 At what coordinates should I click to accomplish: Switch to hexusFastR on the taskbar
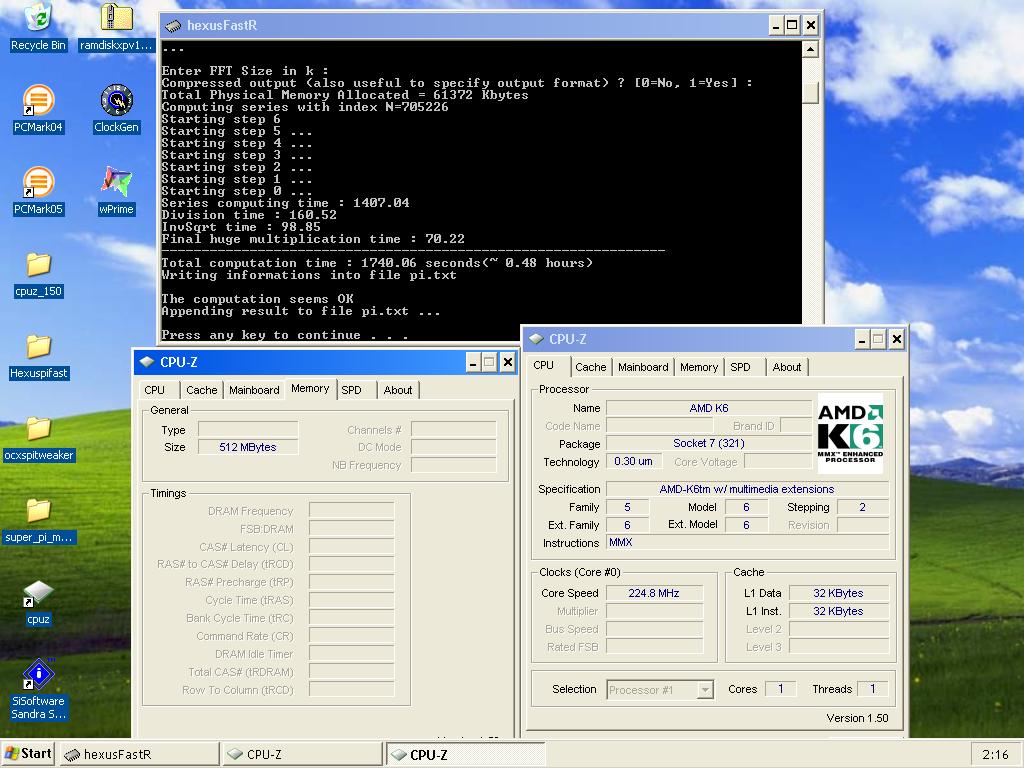140,754
